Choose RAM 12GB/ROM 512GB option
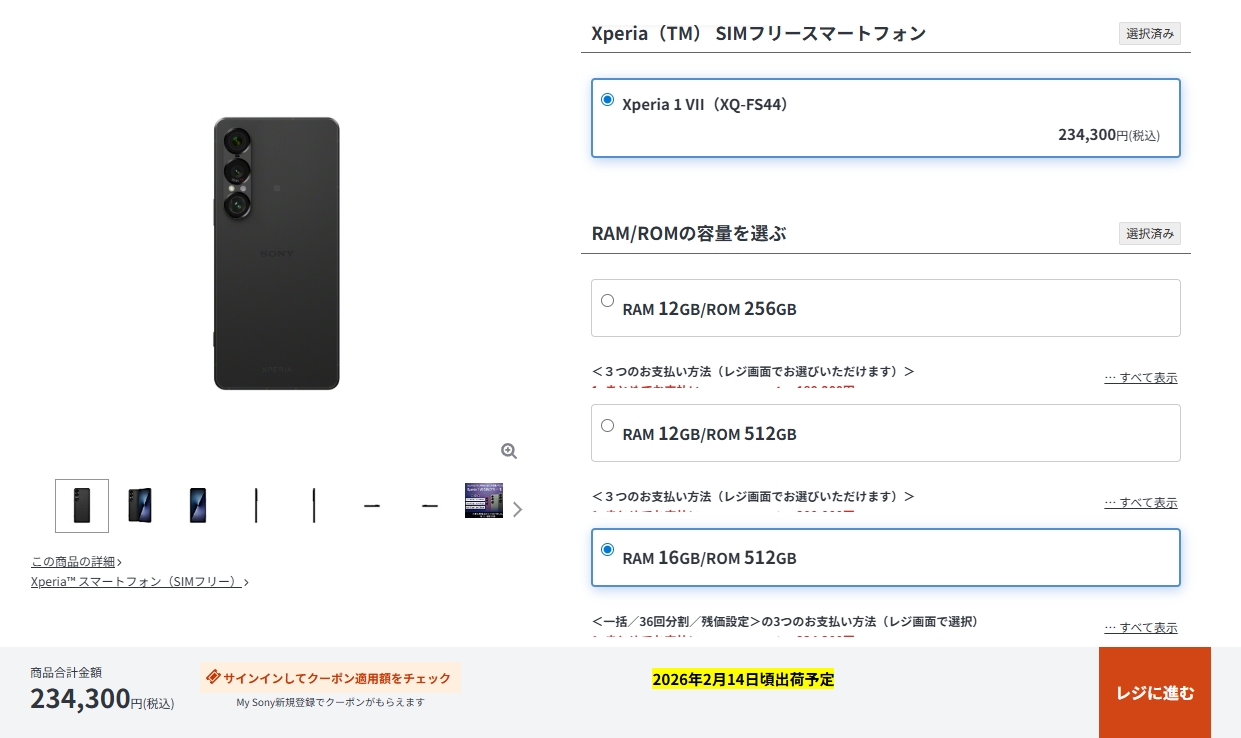1241x738 pixels. click(886, 433)
